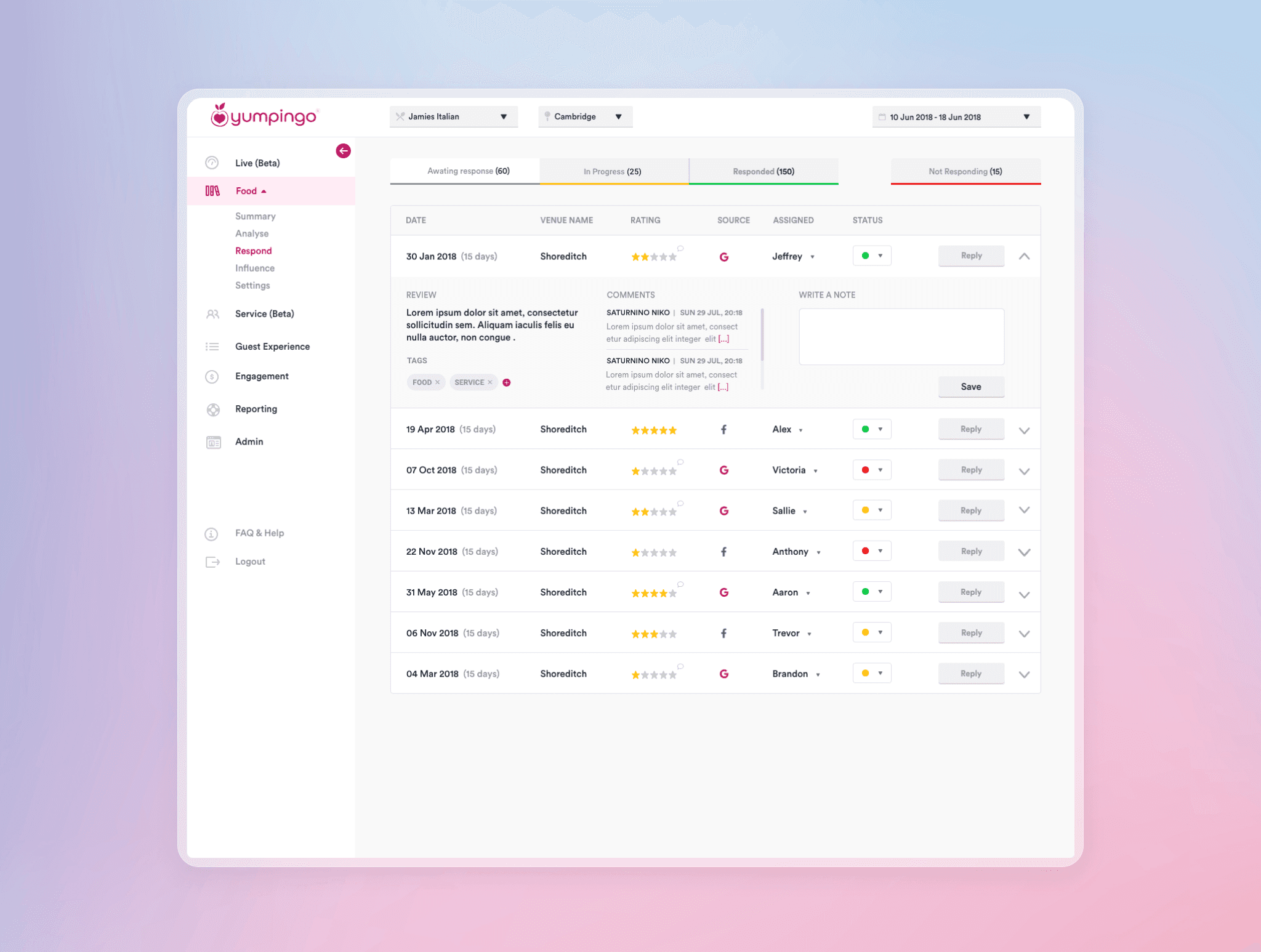The width and height of the screenshot is (1261, 952).
Task: Click the Save note button
Action: 970,387
